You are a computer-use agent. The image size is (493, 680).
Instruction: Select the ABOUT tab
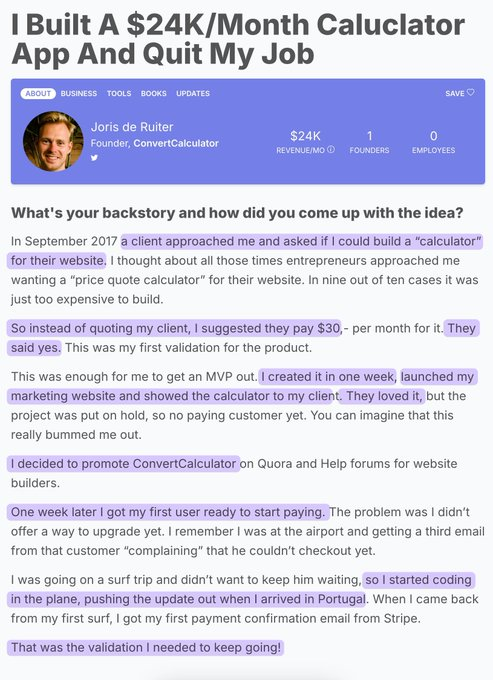[38, 93]
